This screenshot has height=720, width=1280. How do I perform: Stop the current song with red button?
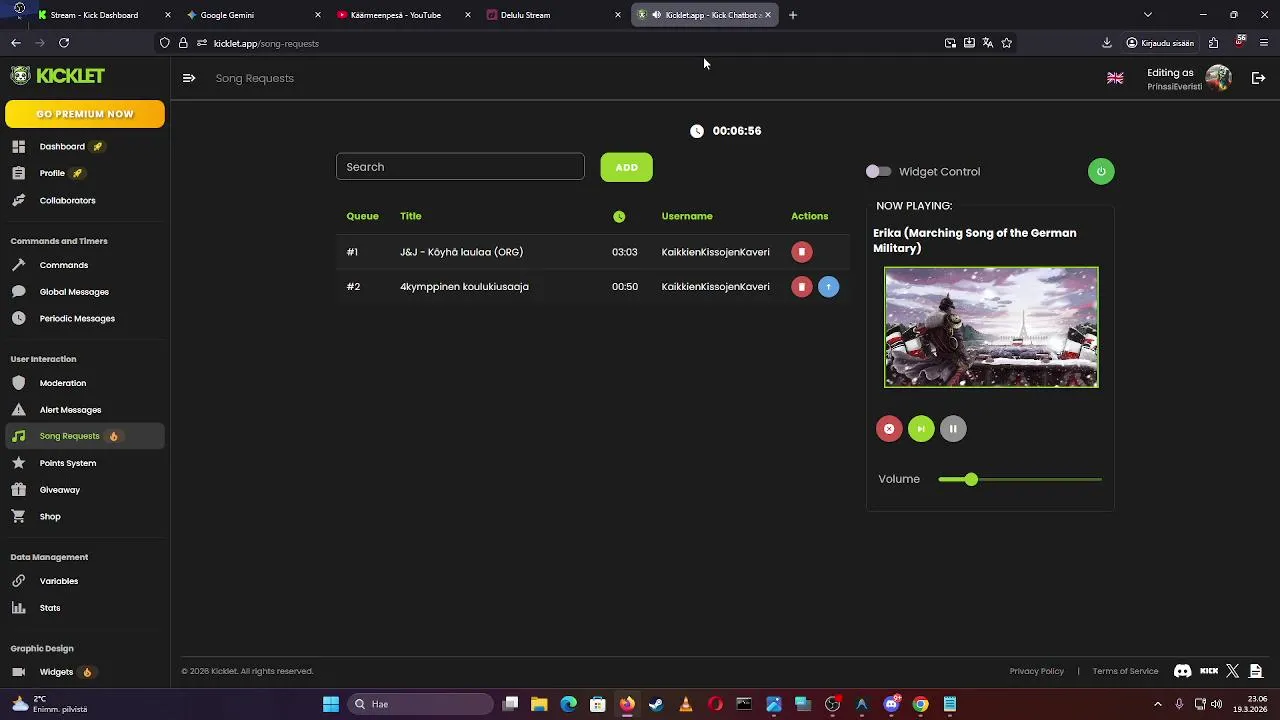tap(889, 429)
